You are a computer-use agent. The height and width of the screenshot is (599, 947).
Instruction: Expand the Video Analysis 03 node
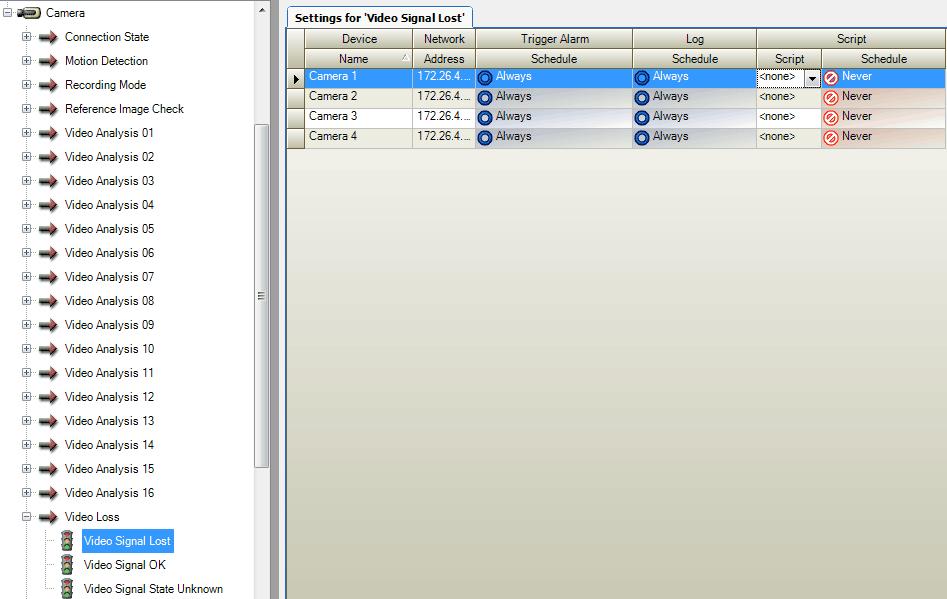[x=27, y=181]
